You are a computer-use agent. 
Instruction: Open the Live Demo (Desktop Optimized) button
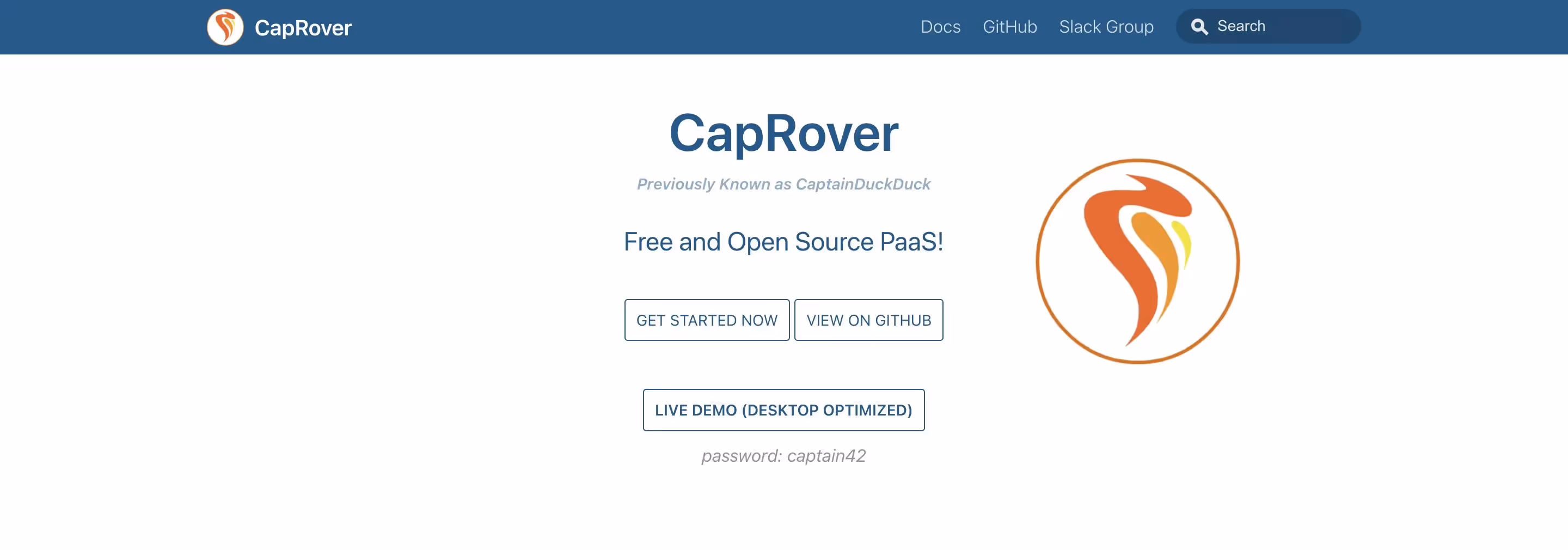point(783,410)
